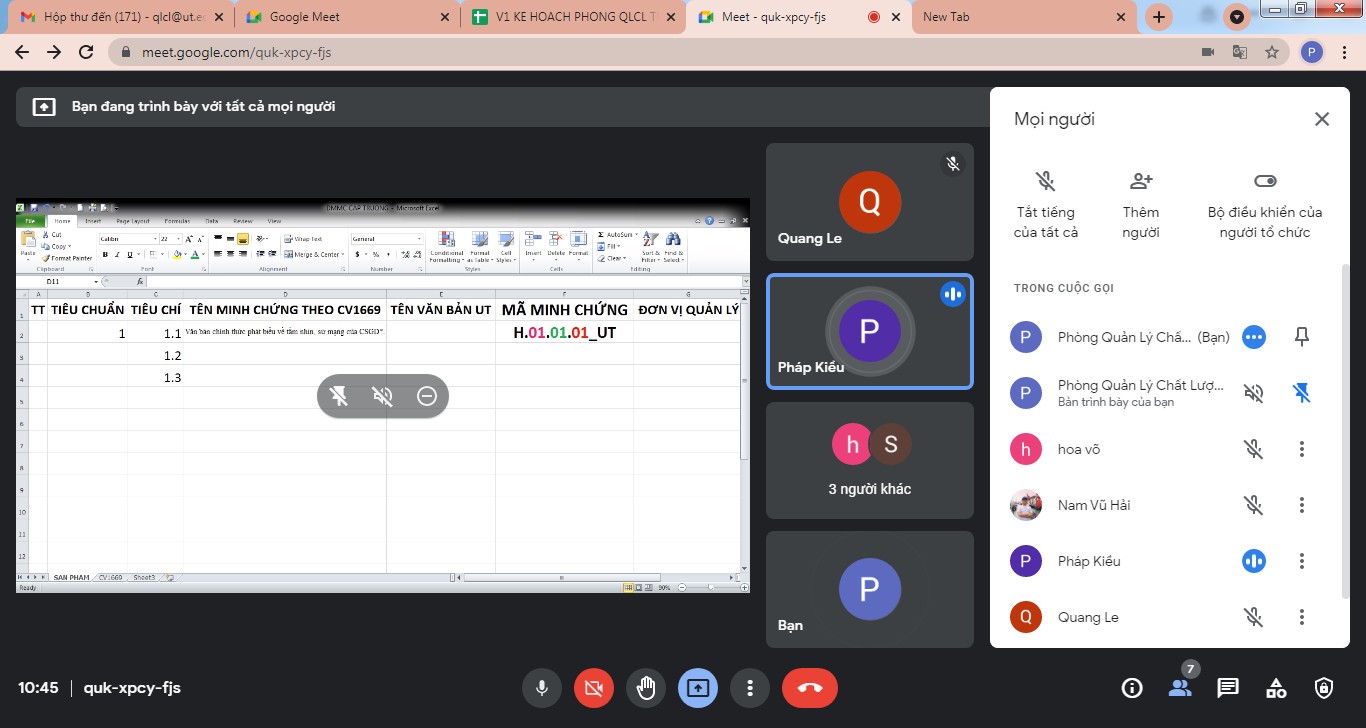Open the three-dot call options menu
The height and width of the screenshot is (728, 1366).
(x=750, y=688)
